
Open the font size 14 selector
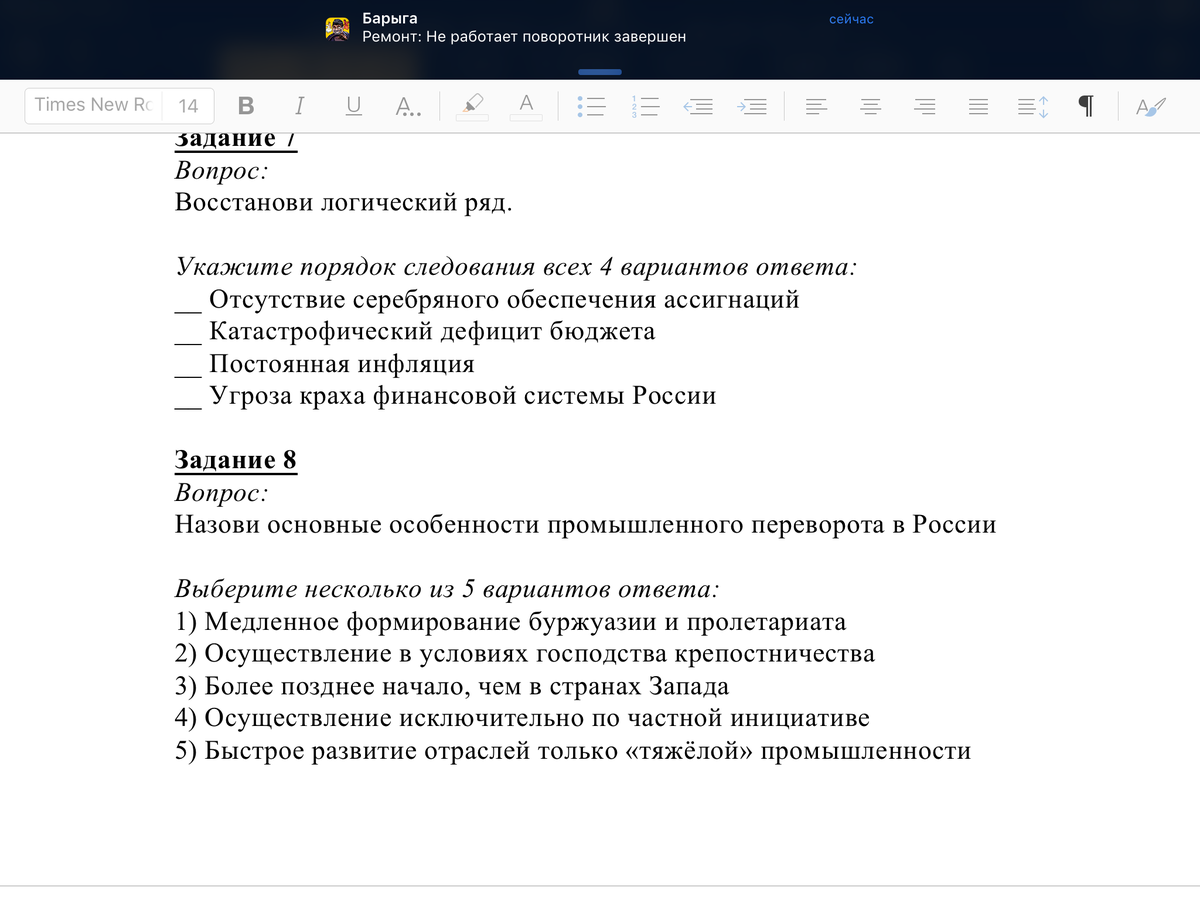(x=188, y=105)
